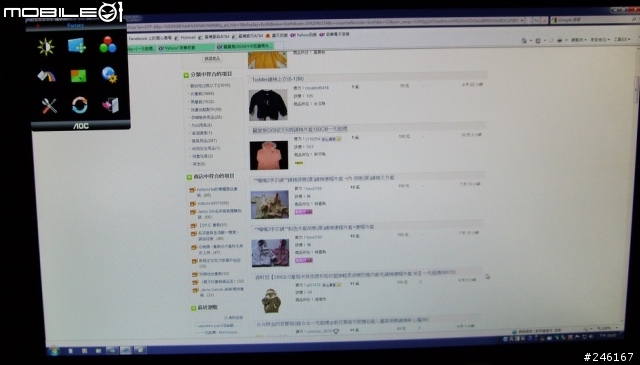Open the 露天拍賣 bookmark

[276, 36]
